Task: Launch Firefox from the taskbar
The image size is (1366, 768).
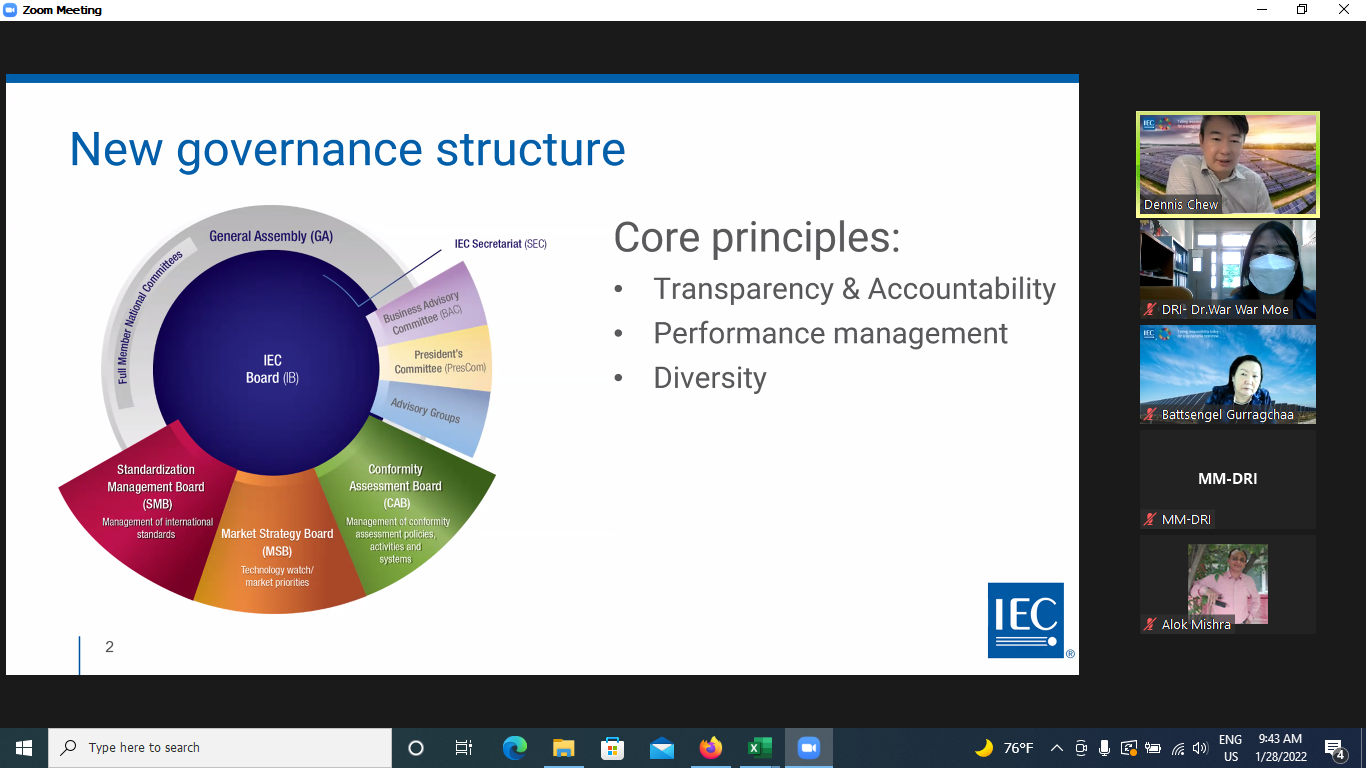Action: pos(710,747)
